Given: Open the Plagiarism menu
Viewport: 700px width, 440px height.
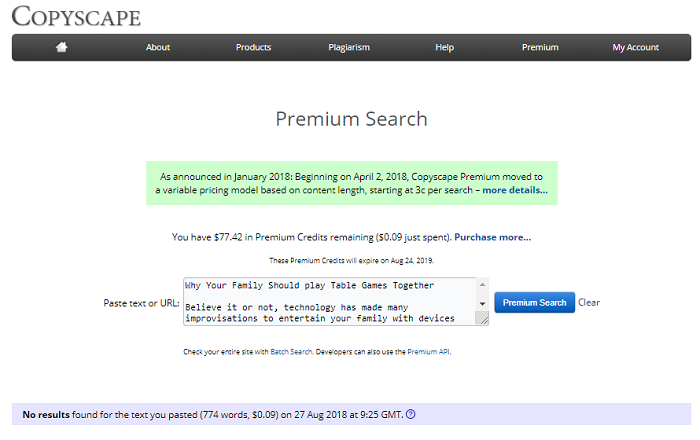Looking at the screenshot, I should click(349, 47).
